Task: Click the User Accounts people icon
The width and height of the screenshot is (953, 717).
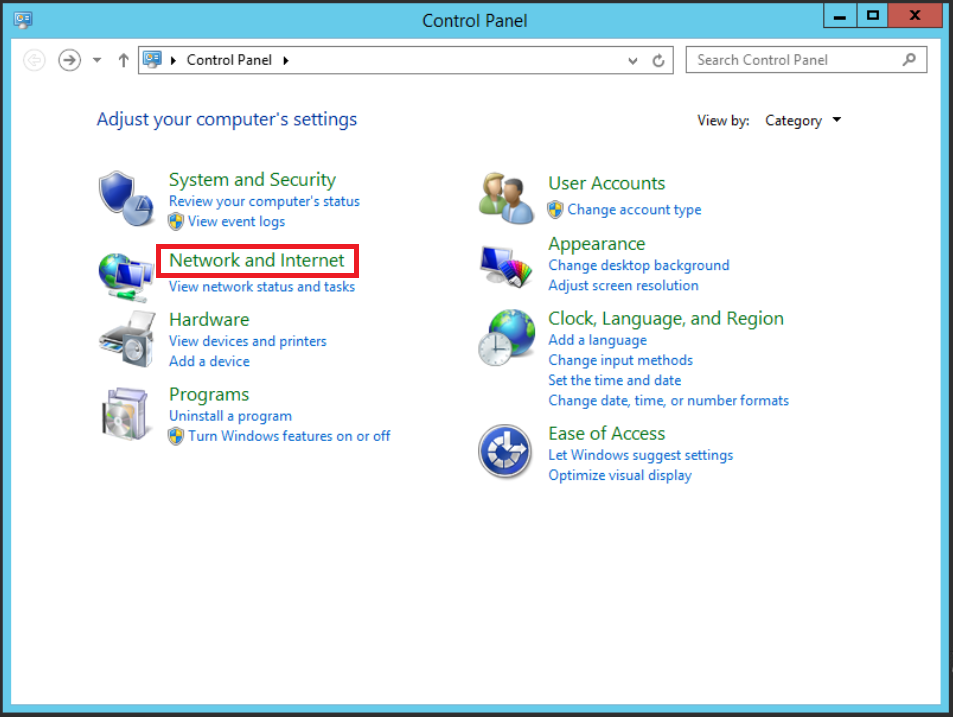Action: tap(505, 197)
